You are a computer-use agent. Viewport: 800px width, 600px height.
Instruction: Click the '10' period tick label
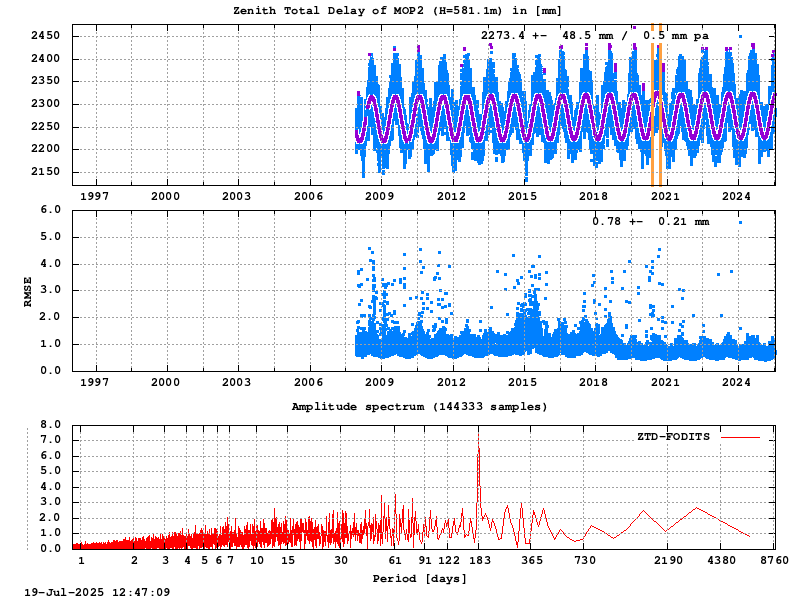click(257, 560)
